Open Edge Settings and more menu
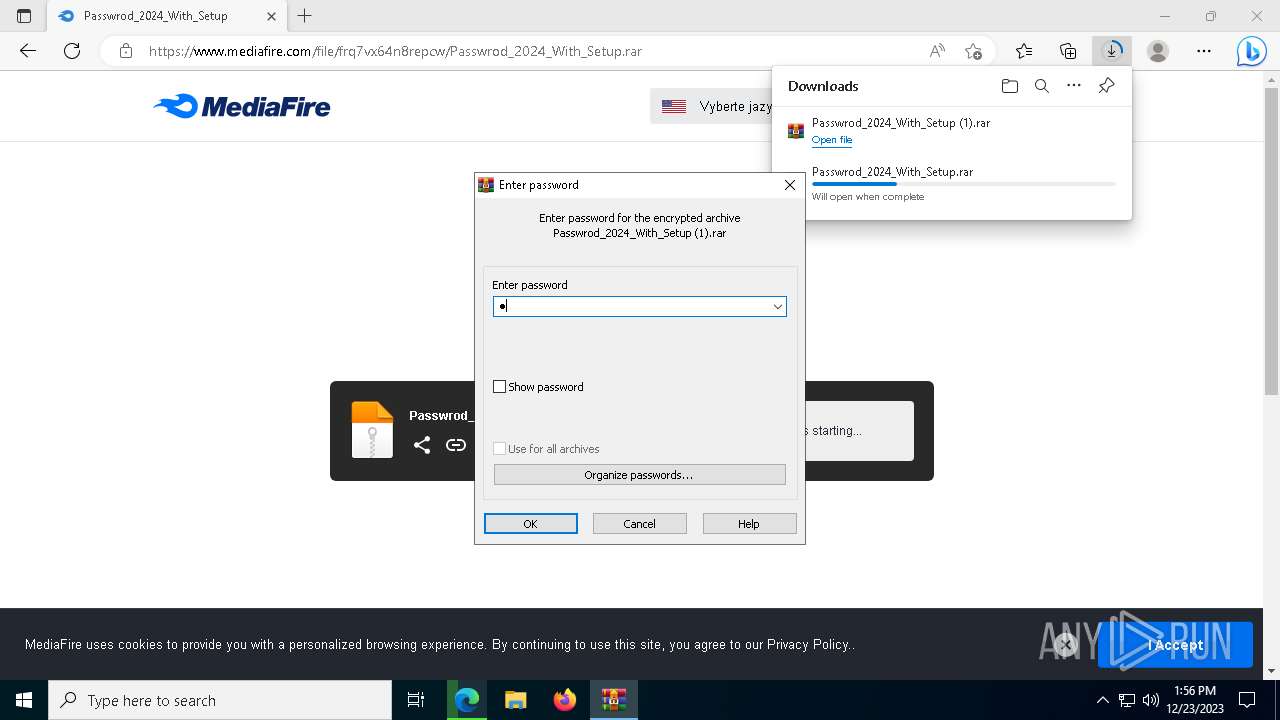 tap(1204, 51)
